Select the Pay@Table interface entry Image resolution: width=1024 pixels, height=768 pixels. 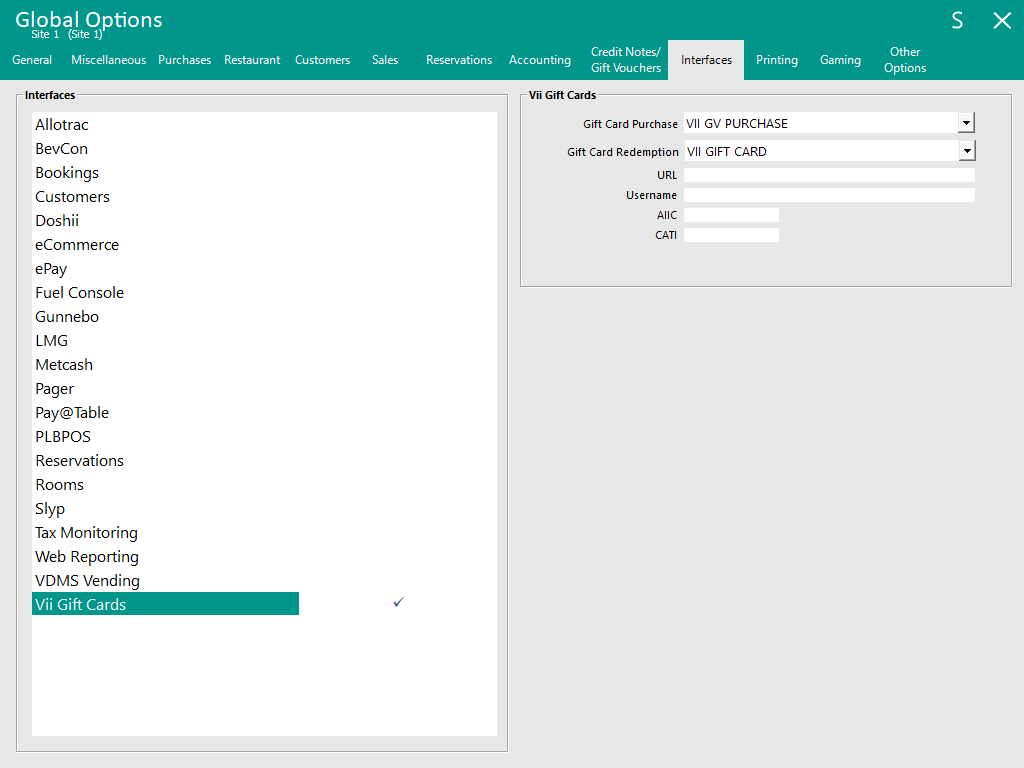(x=72, y=413)
